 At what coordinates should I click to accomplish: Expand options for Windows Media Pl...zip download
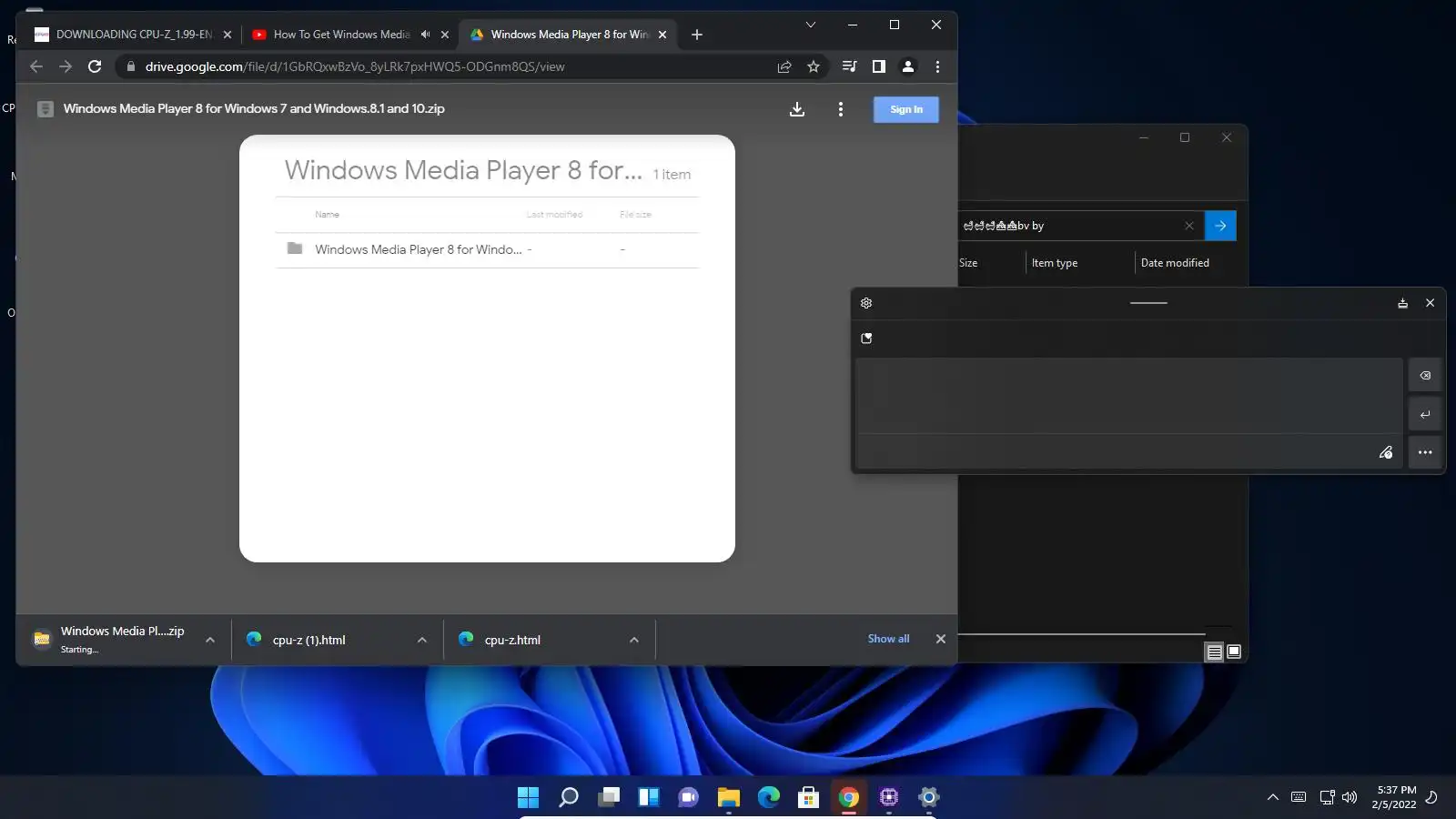pos(210,640)
